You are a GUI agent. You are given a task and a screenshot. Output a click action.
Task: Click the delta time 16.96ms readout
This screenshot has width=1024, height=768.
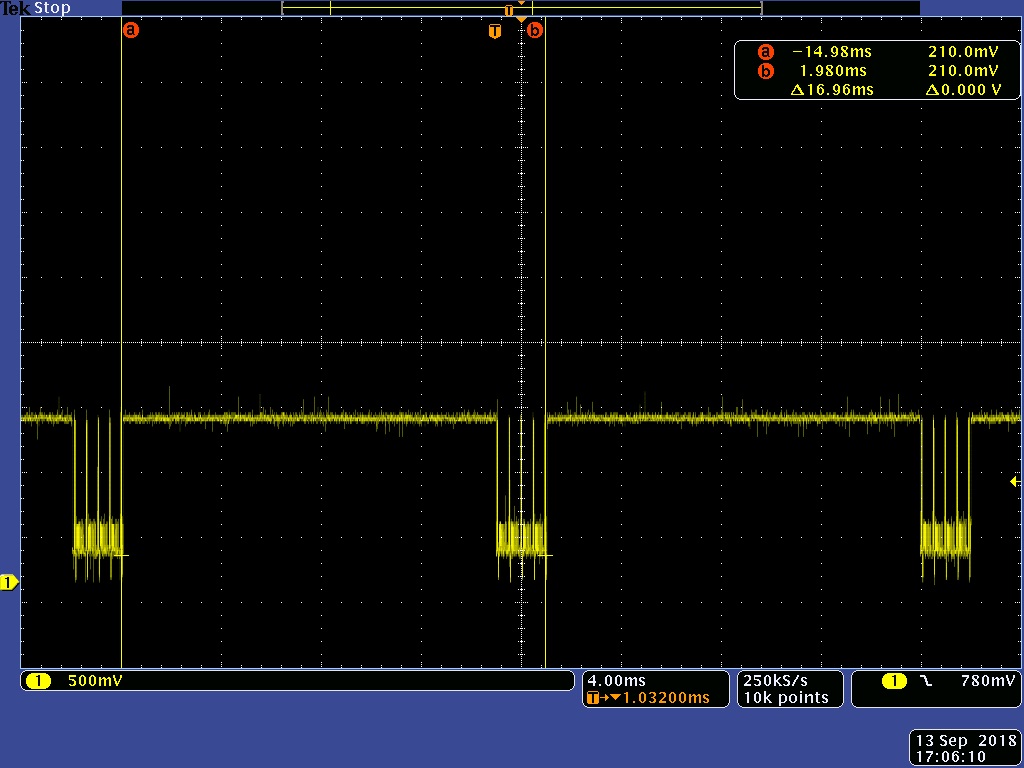coord(832,89)
